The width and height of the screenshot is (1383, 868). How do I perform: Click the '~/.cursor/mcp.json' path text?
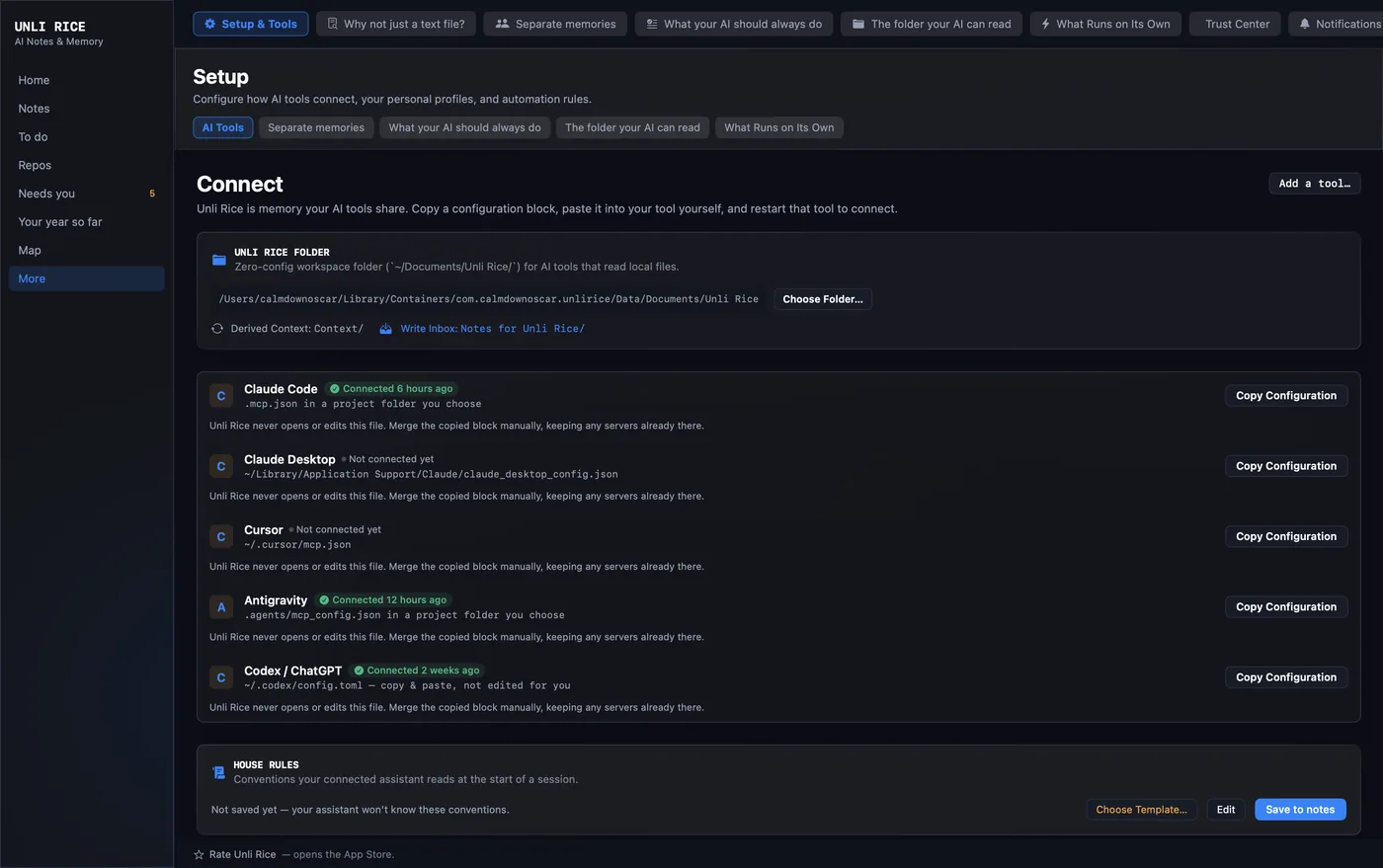(x=297, y=545)
